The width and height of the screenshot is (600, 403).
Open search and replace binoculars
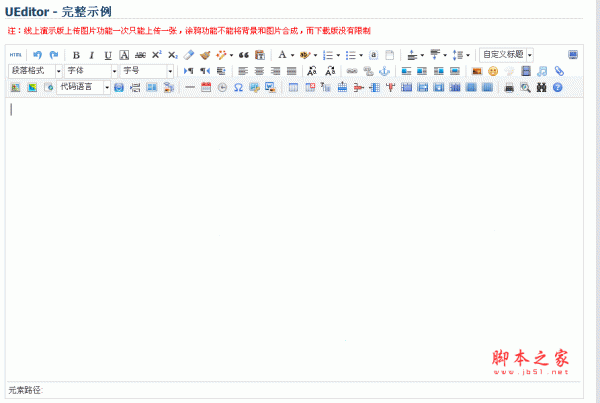541,88
